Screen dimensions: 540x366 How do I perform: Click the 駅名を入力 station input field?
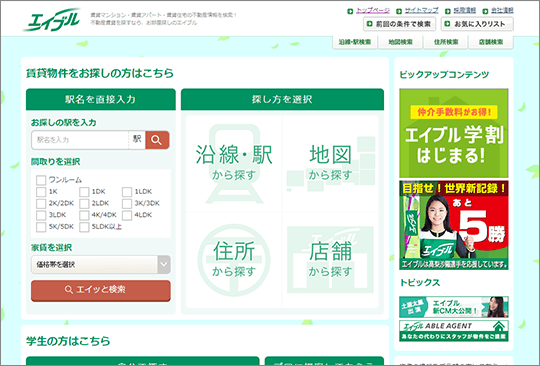[80, 140]
